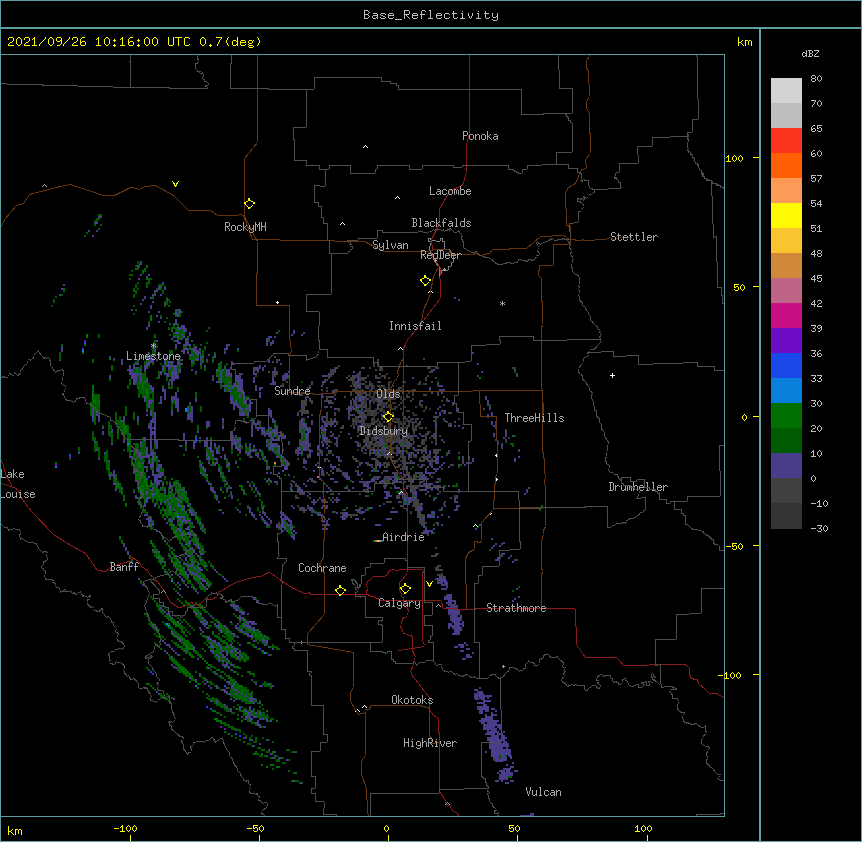Click the Didsbury city label
This screenshot has height=842, width=862.
point(383,431)
